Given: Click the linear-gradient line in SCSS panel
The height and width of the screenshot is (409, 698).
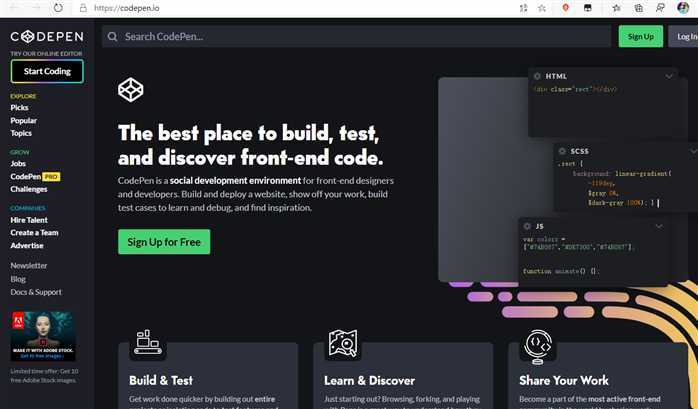Looking at the screenshot, I should pyautogui.click(x=622, y=174).
